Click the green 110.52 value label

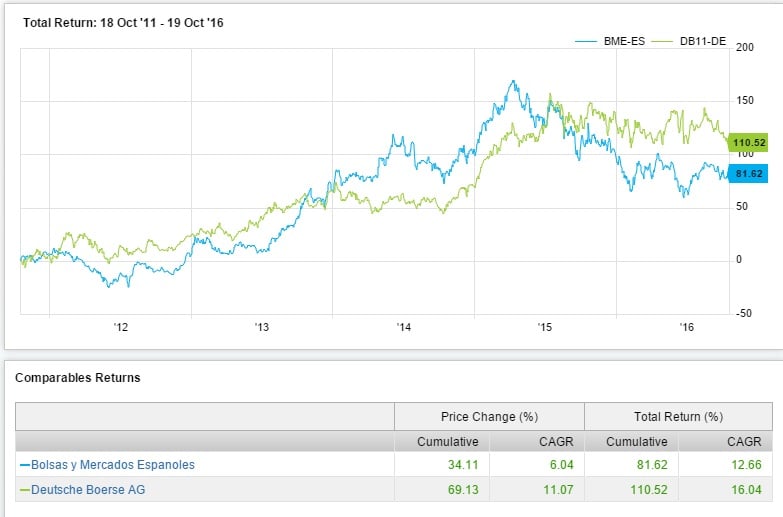[x=749, y=143]
